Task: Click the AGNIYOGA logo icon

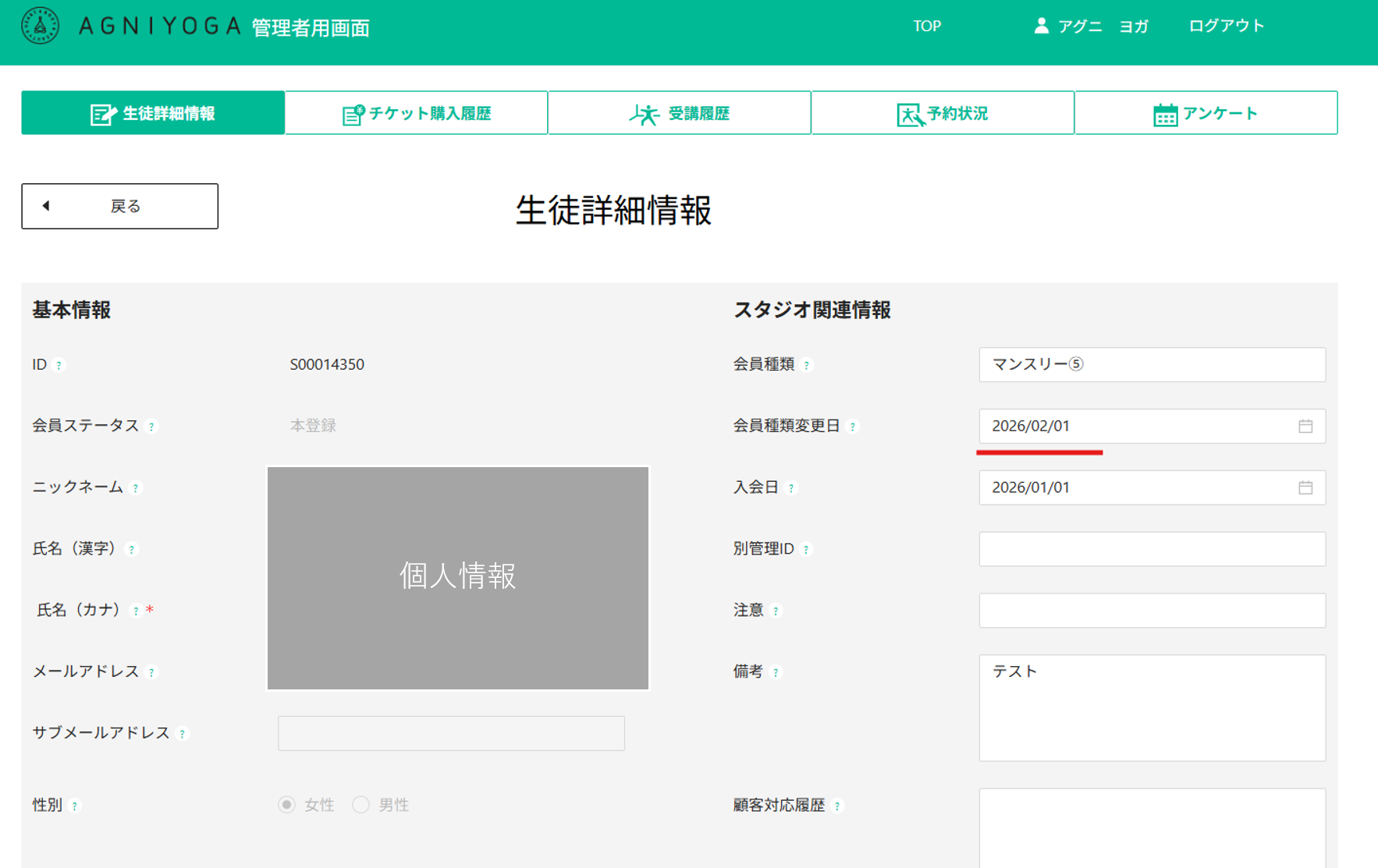Action: click(x=41, y=26)
